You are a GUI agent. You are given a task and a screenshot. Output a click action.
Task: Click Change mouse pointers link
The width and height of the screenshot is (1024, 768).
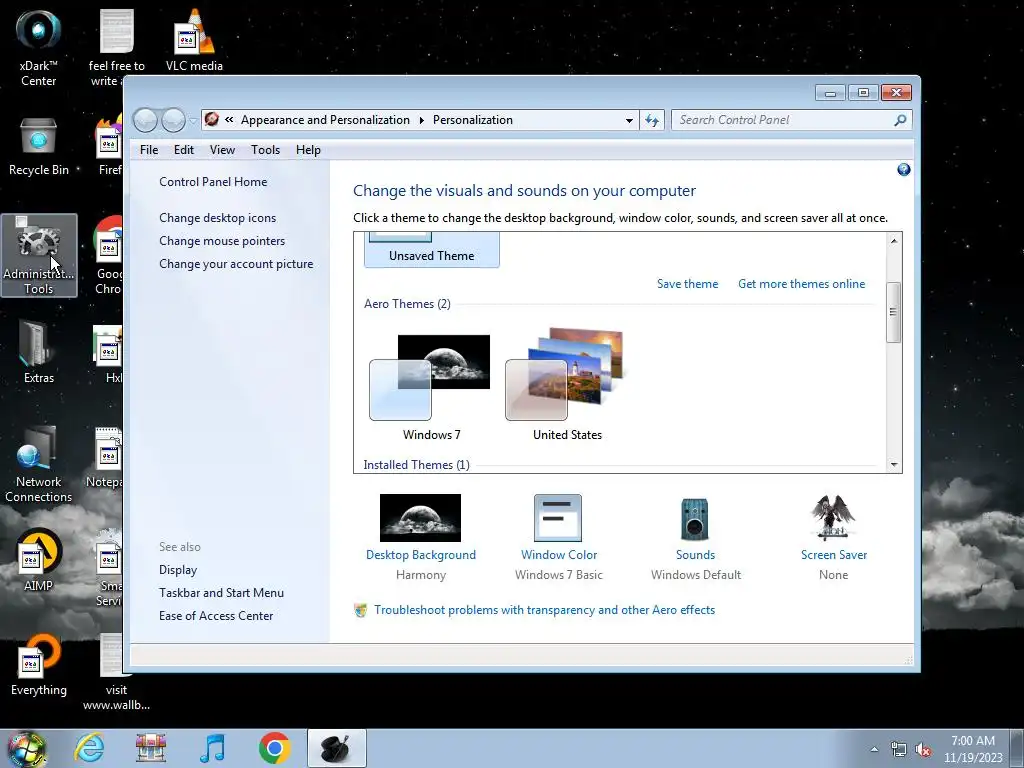coord(222,240)
